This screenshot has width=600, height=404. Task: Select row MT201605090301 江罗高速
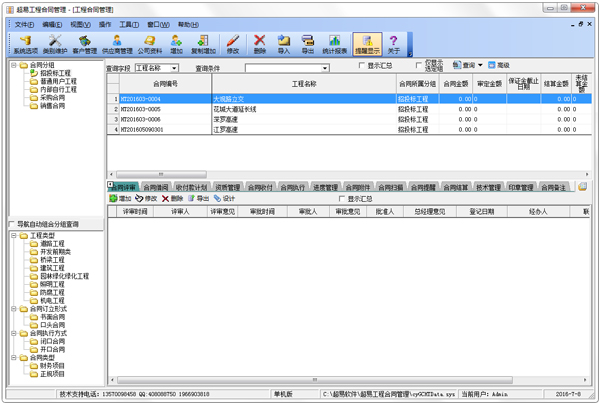[x=349, y=129]
